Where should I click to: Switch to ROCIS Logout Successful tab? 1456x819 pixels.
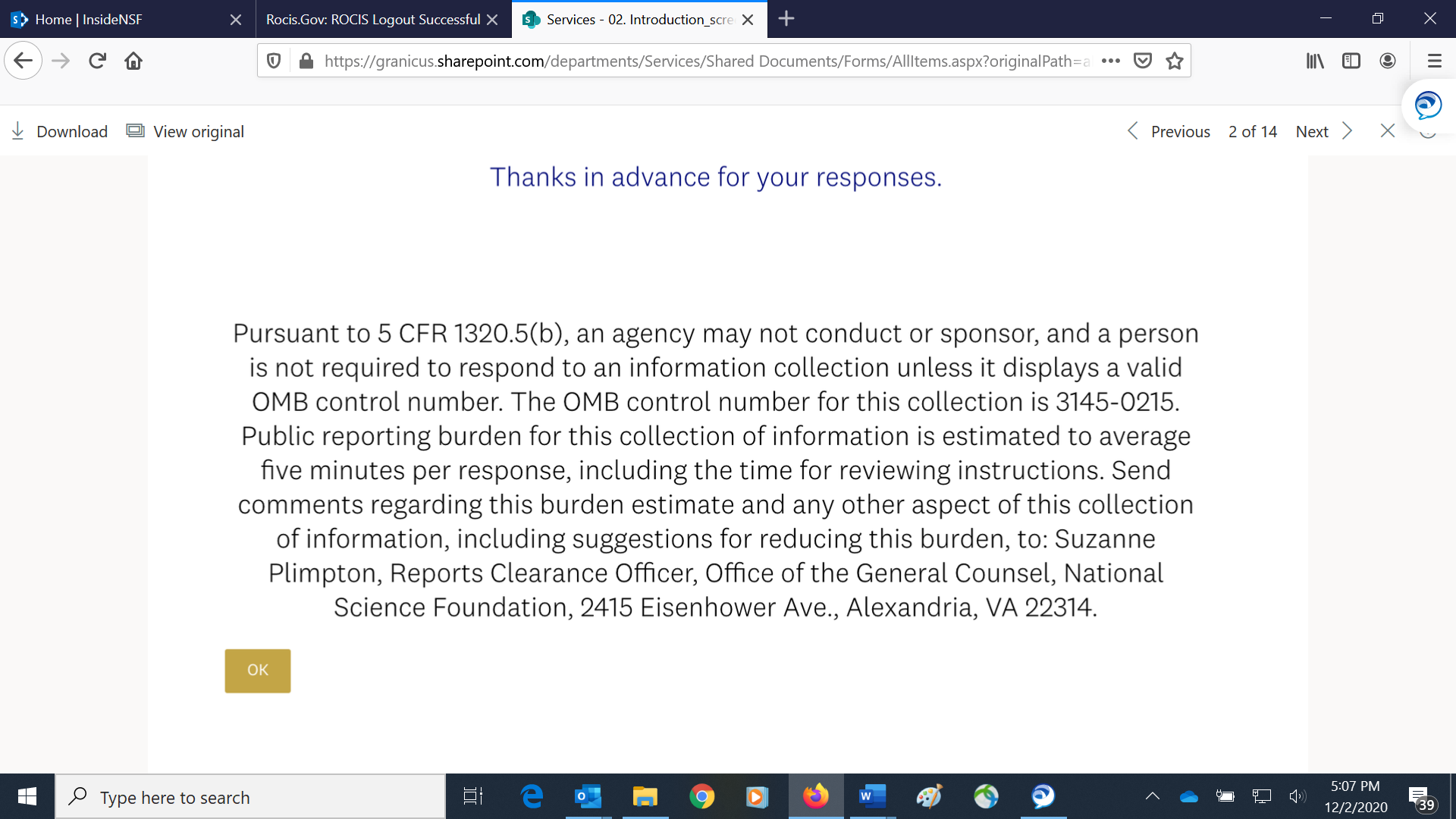(373, 19)
